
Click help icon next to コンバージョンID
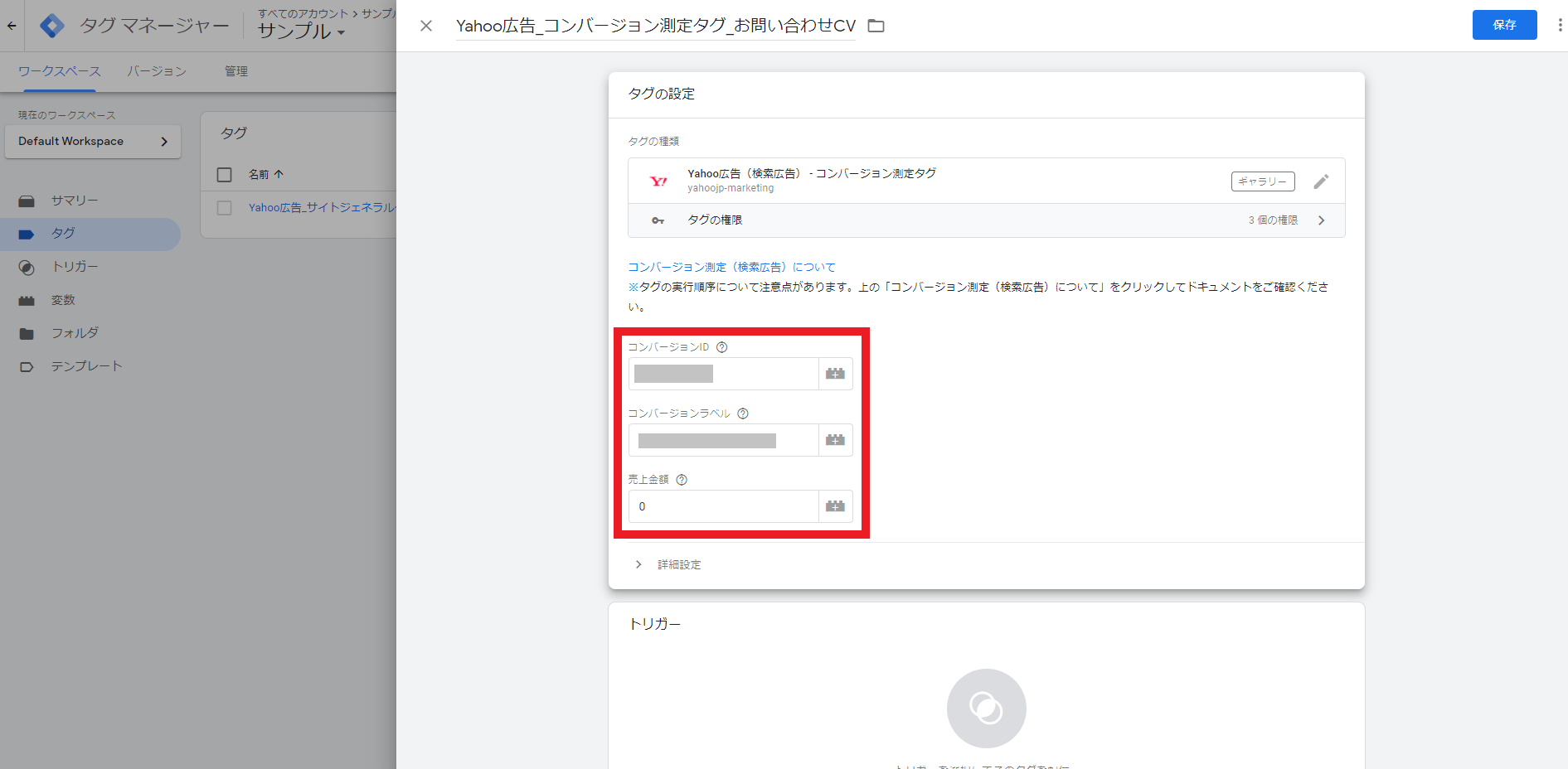721,347
